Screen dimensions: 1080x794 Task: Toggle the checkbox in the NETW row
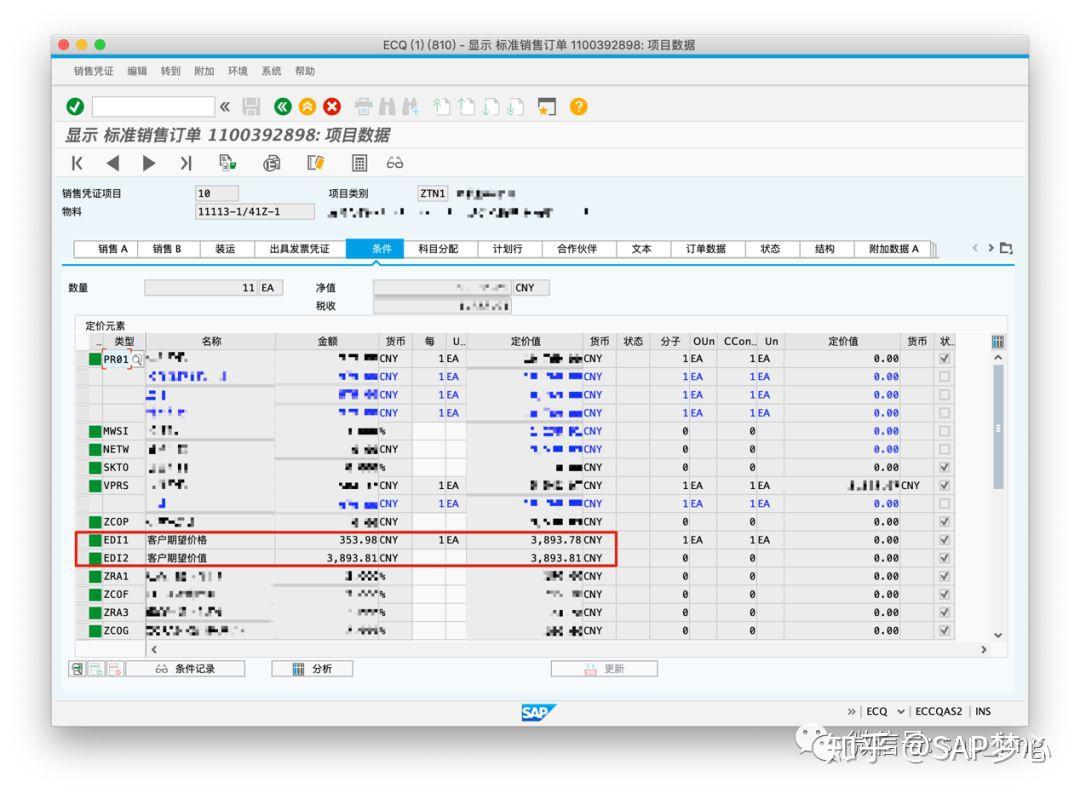pyautogui.click(x=944, y=449)
